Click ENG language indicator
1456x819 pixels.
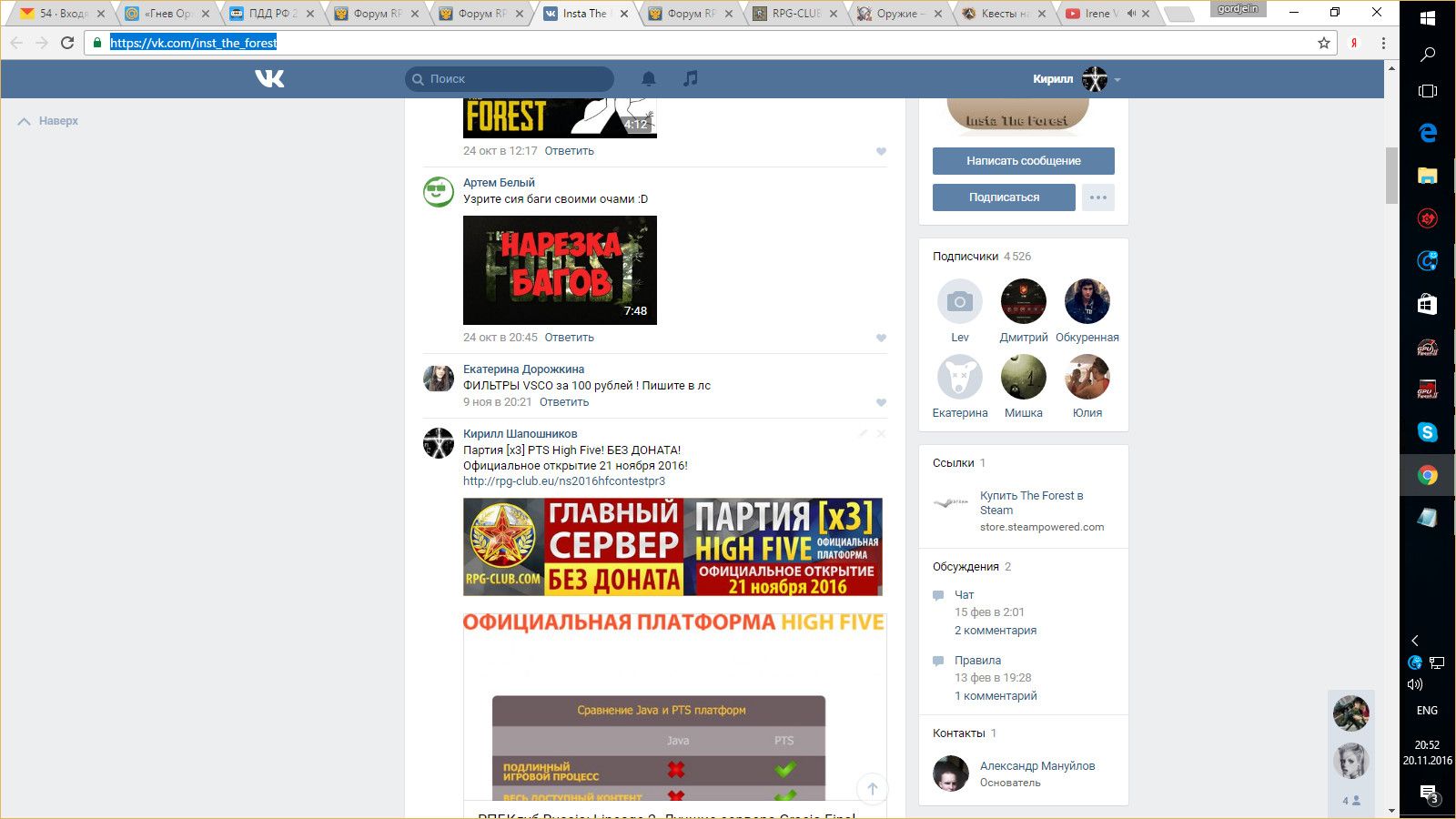(x=1427, y=711)
